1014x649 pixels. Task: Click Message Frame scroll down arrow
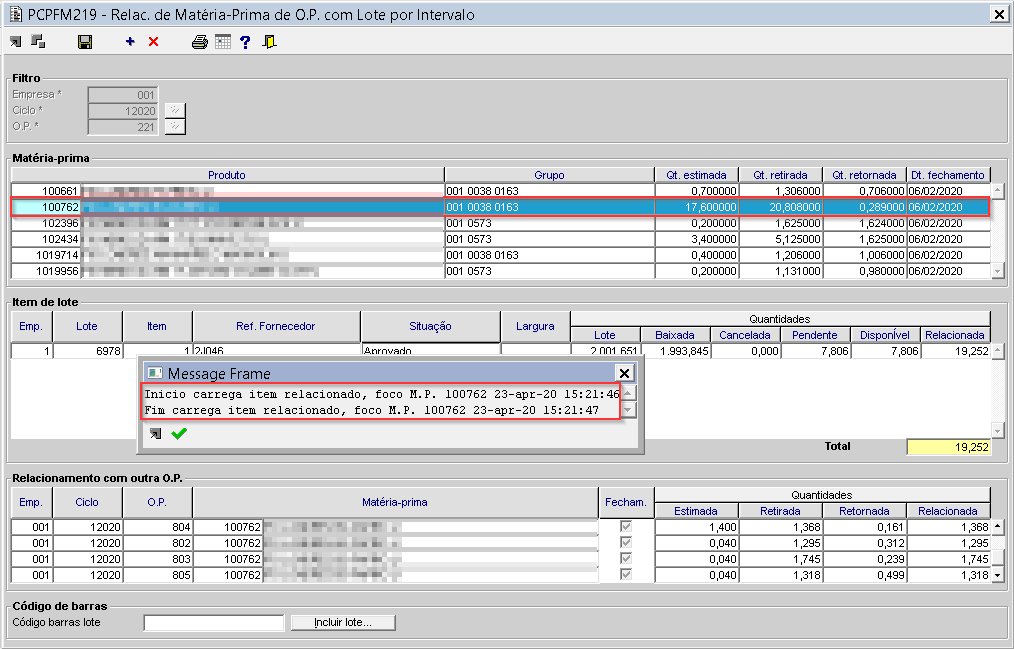[x=628, y=410]
